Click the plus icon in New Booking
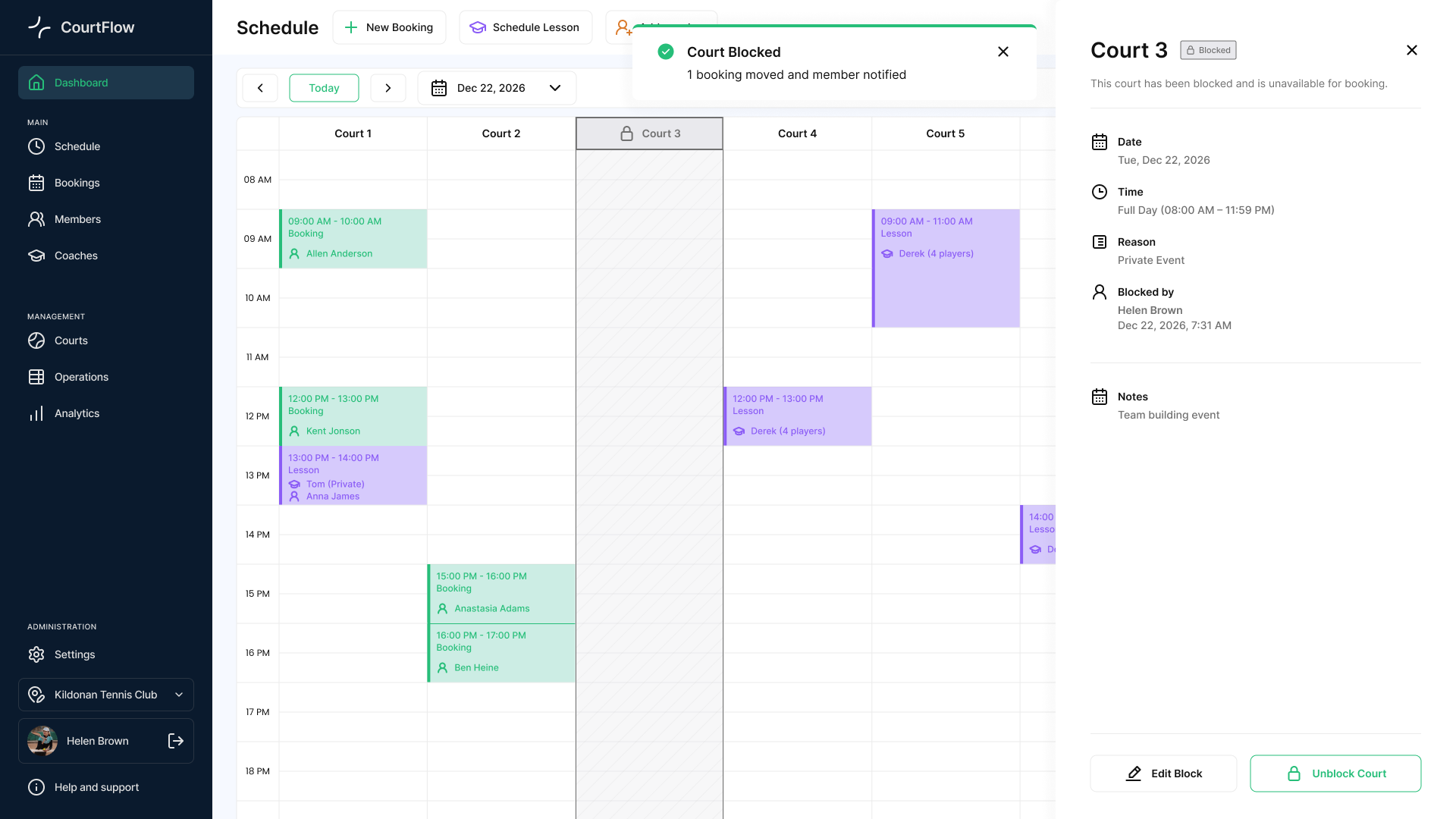This screenshot has height=819, width=1456. point(351,27)
